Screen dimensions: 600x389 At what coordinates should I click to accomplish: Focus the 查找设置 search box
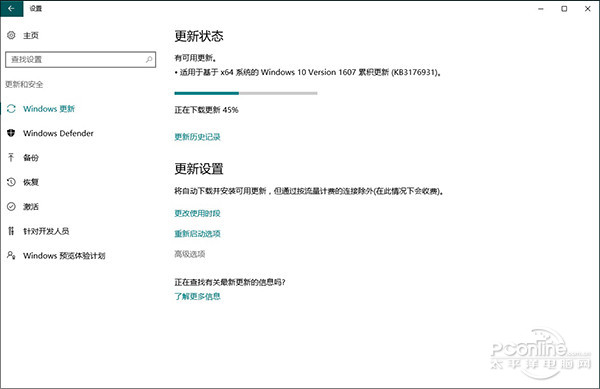(x=80, y=60)
